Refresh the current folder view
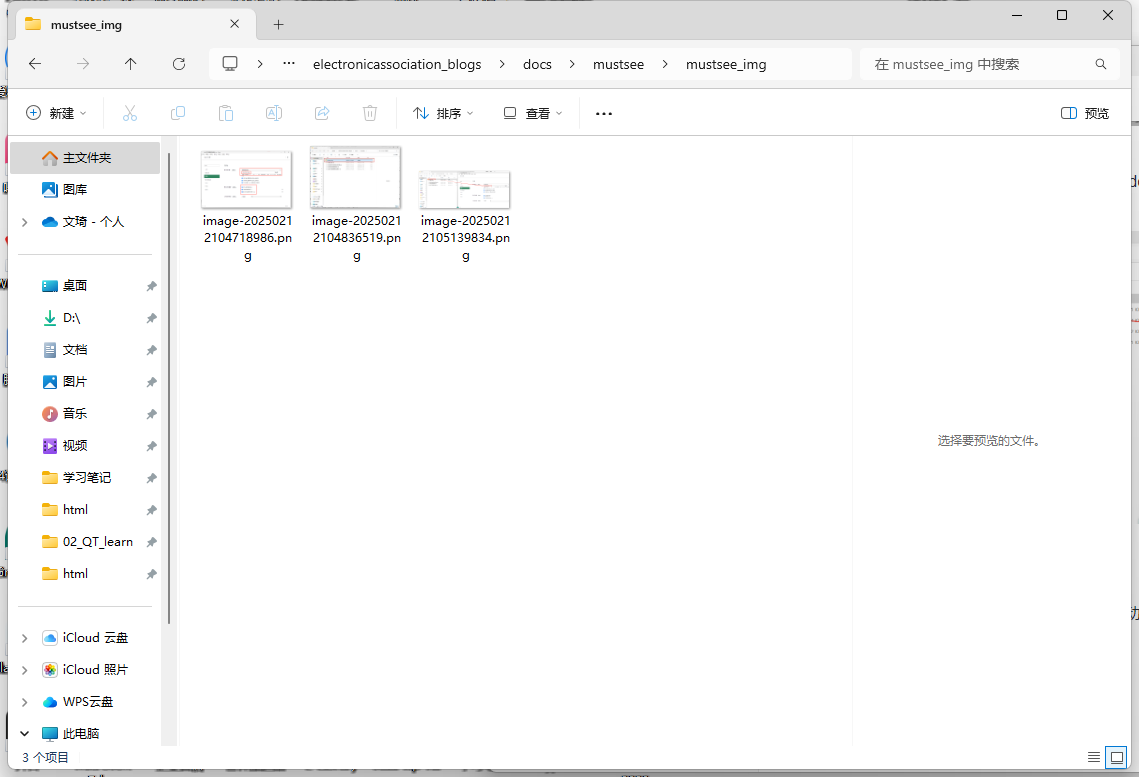Viewport: 1139px width, 777px height. pyautogui.click(x=179, y=64)
